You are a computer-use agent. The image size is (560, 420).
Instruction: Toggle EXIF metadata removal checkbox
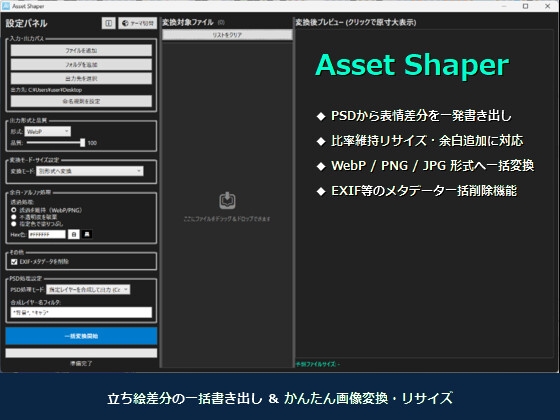tap(14, 262)
